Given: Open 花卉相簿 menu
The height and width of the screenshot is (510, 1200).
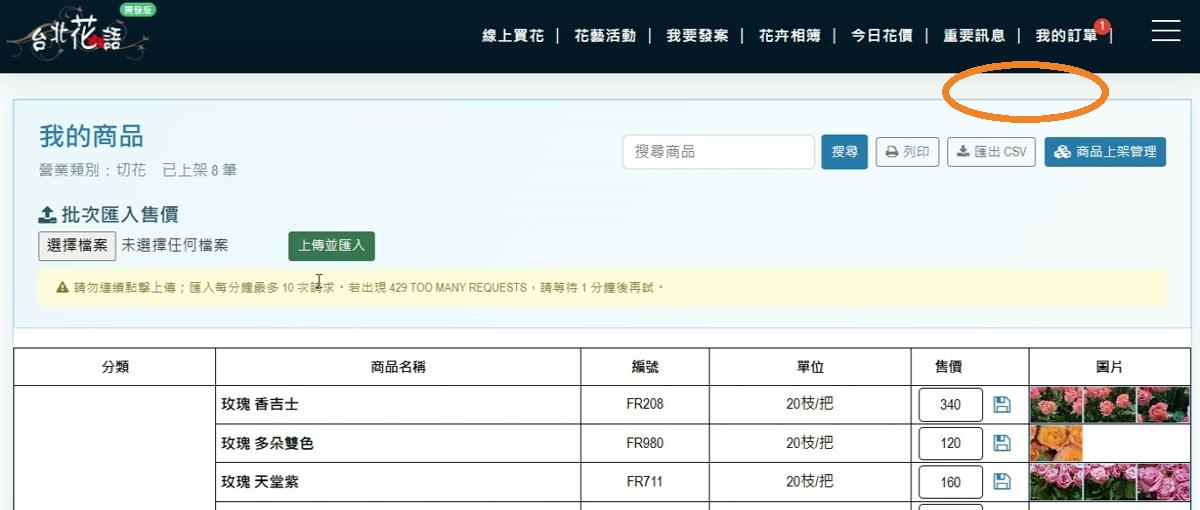Looking at the screenshot, I should coord(789,36).
